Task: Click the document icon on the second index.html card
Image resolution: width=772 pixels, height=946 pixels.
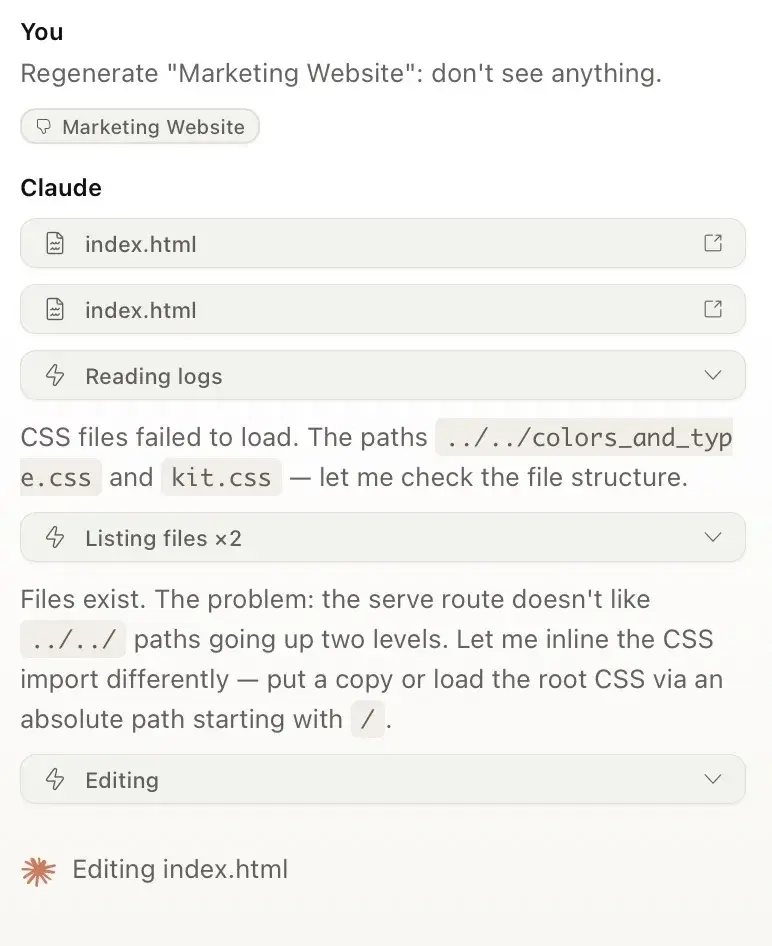Action: tap(55, 310)
